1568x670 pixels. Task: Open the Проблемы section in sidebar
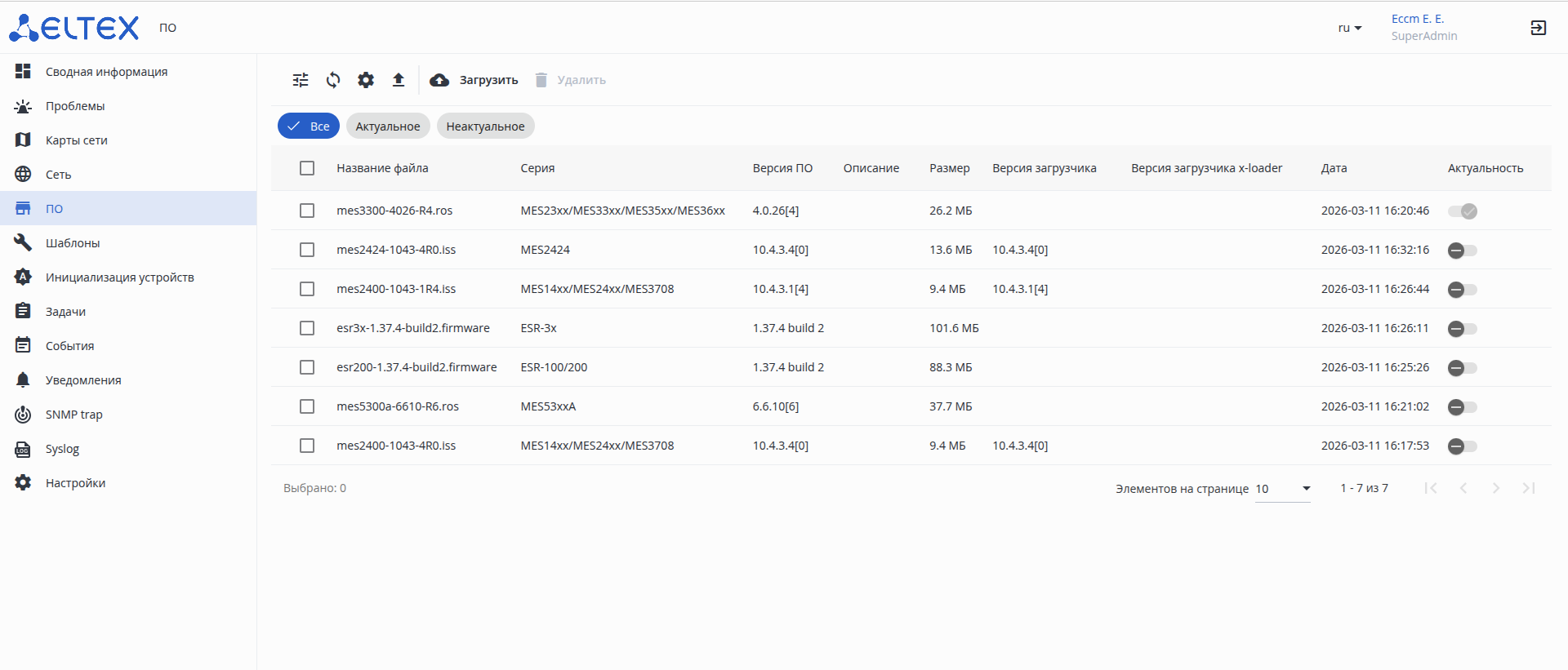(74, 106)
